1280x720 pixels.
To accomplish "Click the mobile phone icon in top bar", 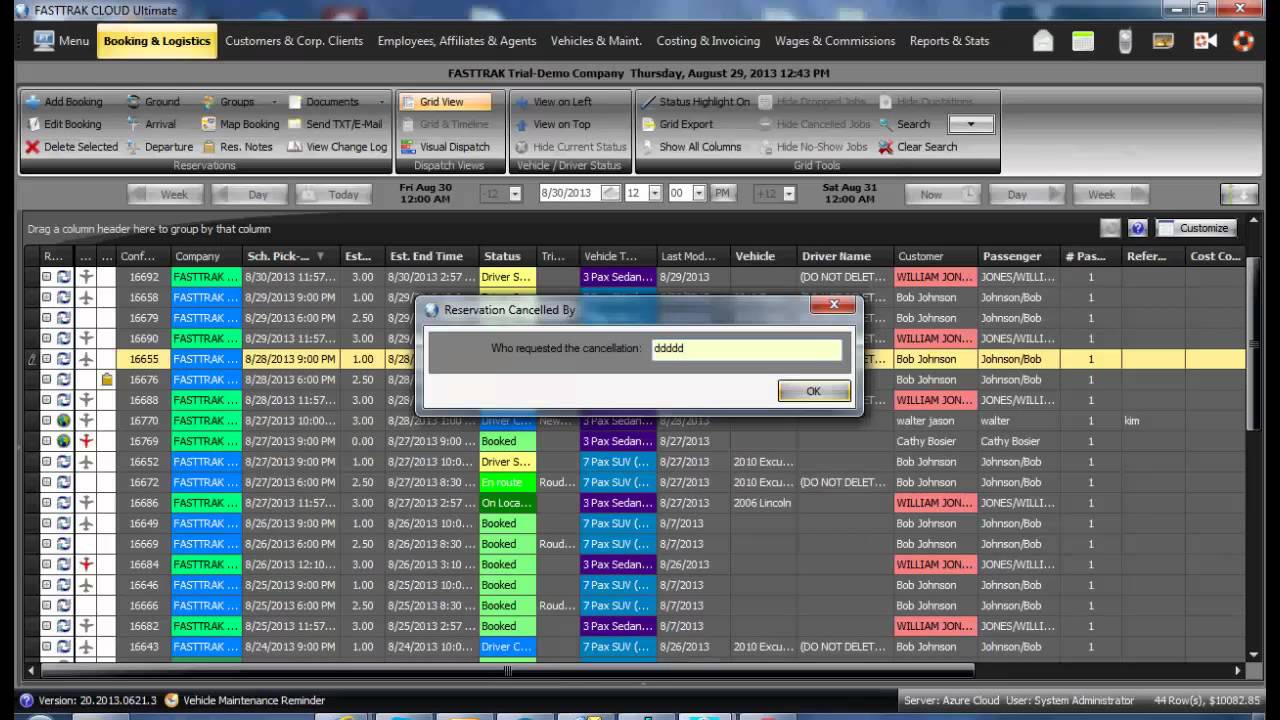I will pyautogui.click(x=1125, y=41).
